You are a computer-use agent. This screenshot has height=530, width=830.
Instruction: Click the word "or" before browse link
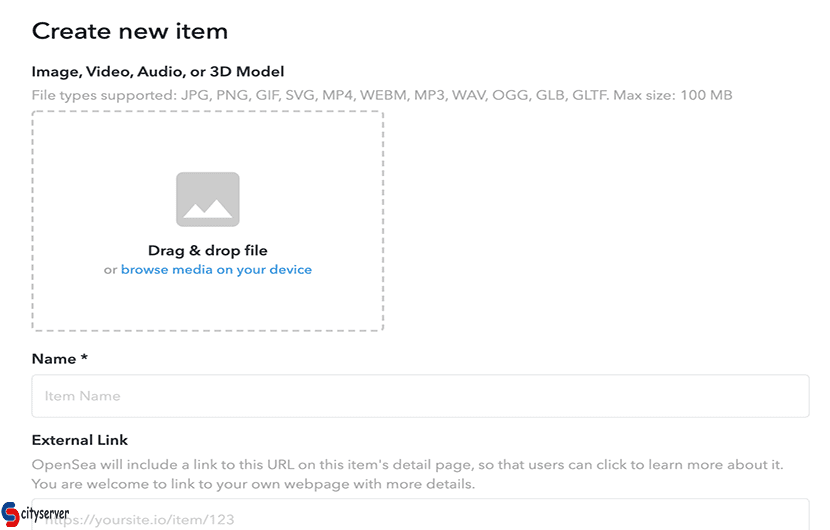[110, 270]
